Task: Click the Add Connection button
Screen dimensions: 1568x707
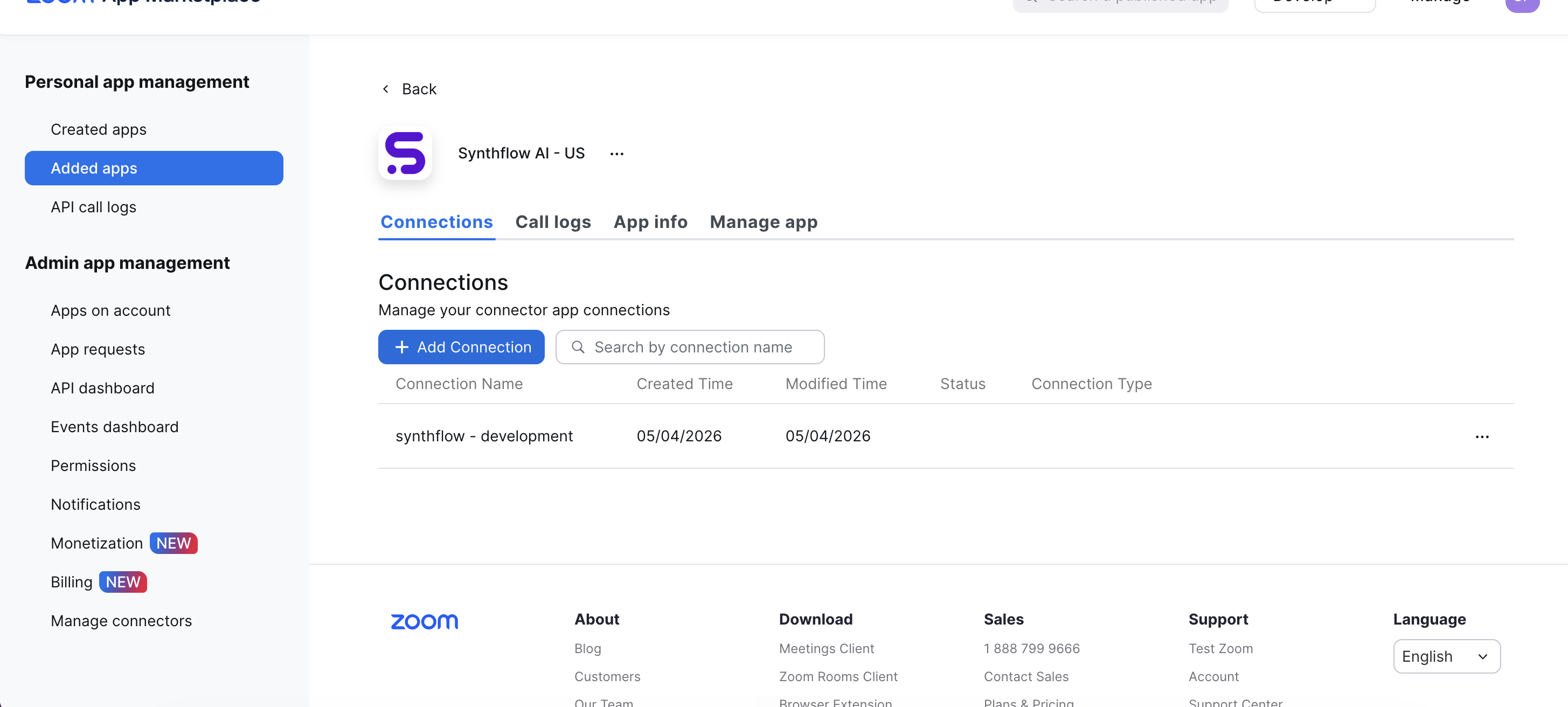Action: 461,347
